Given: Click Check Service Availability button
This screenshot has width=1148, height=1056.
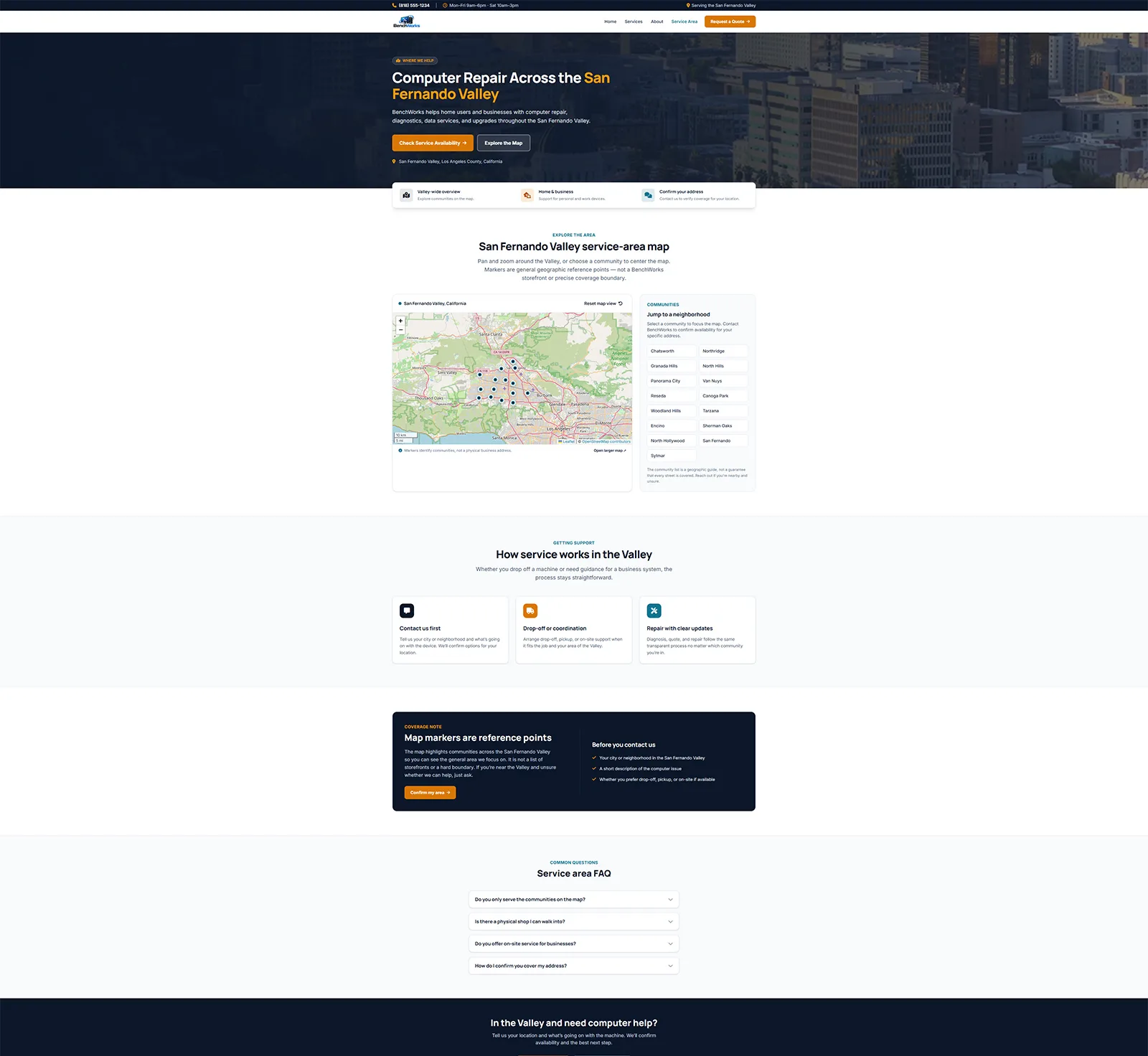Looking at the screenshot, I should 433,143.
